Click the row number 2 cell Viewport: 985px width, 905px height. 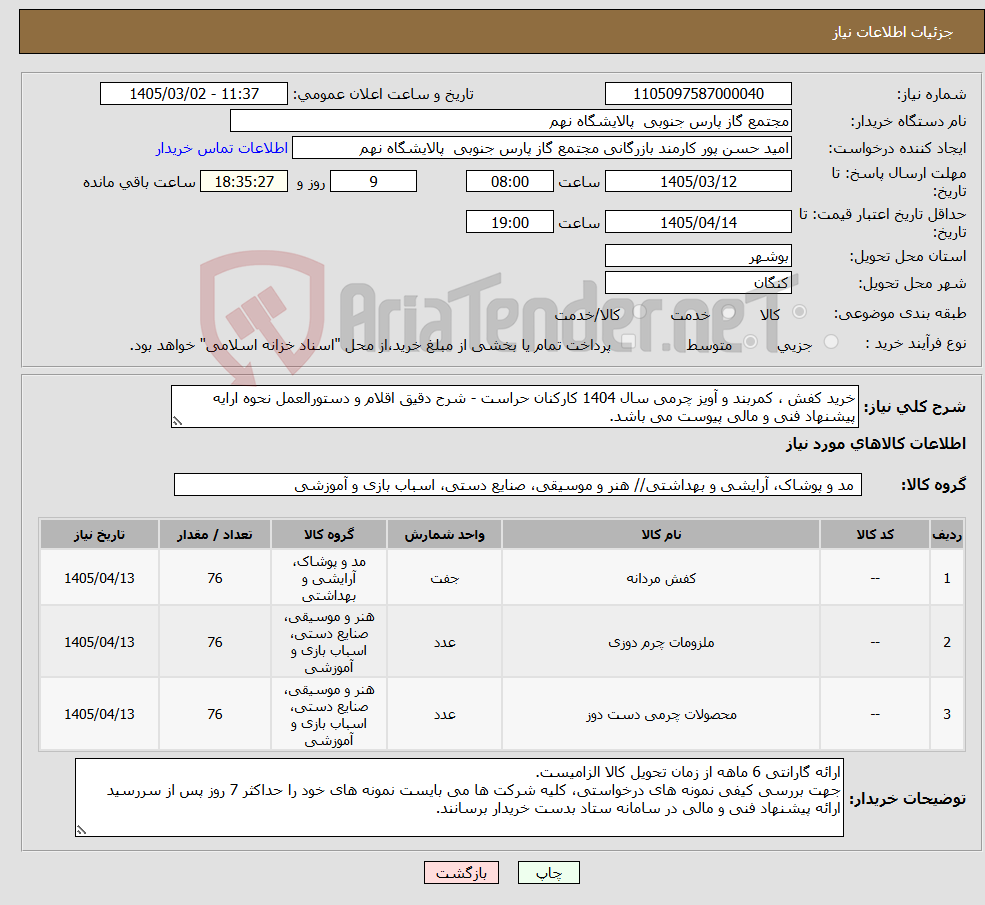tap(947, 642)
